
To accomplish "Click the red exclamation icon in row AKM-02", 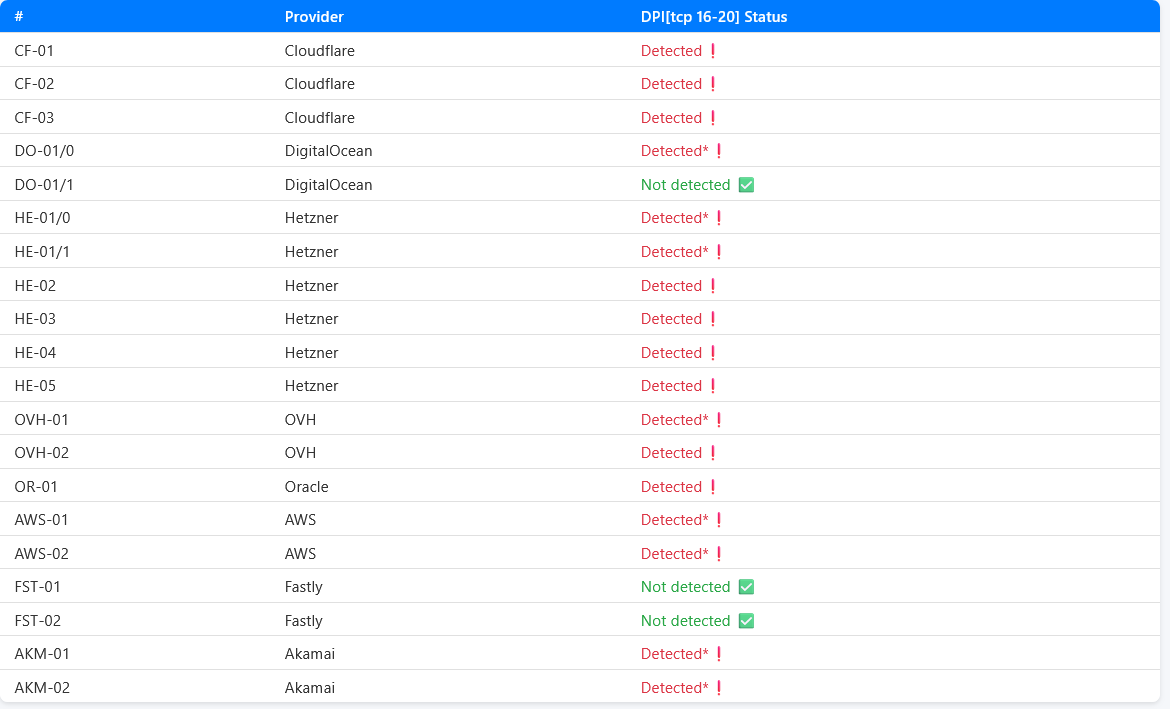I will click(x=719, y=688).
